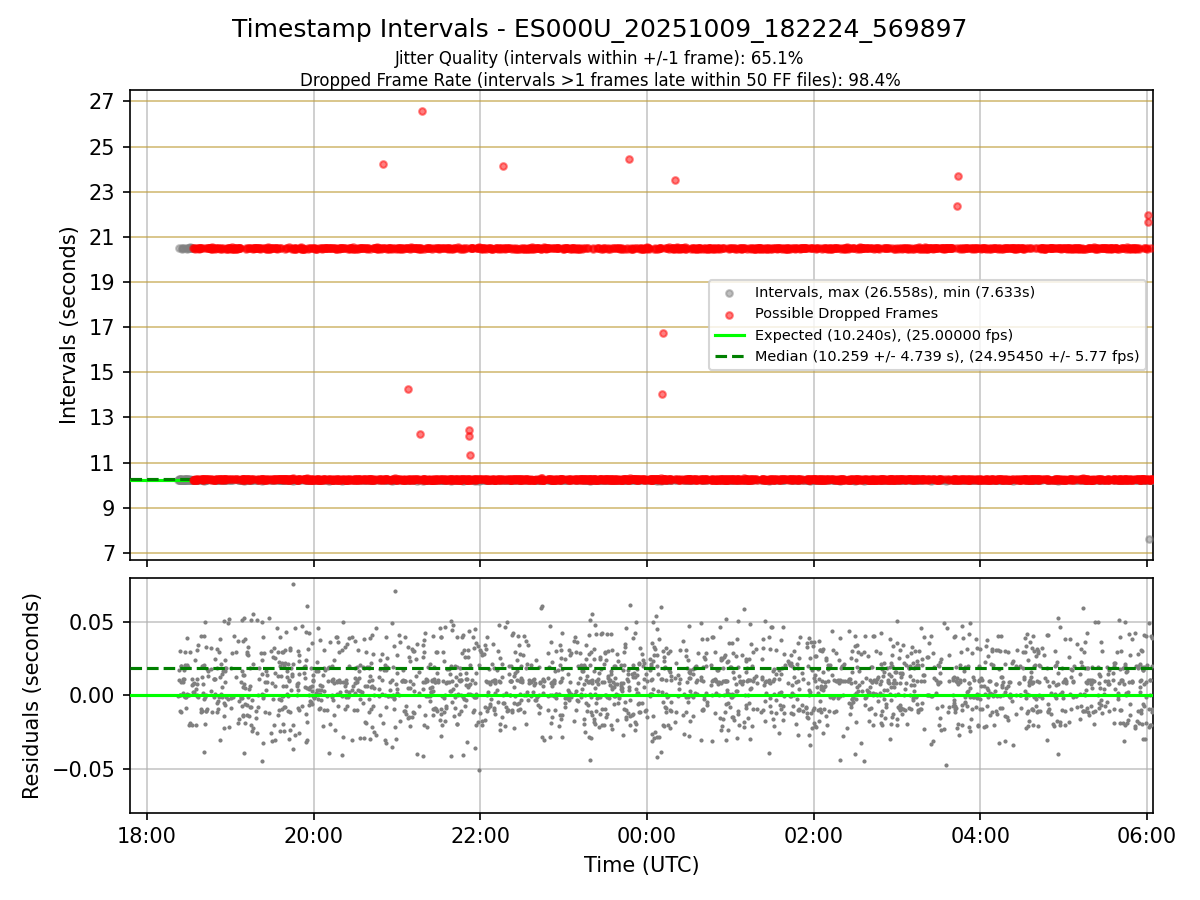Click legend entry "Intervals, max (26.558s), min (7.633s)"
The width and height of the screenshot is (1200, 900).
(894, 292)
